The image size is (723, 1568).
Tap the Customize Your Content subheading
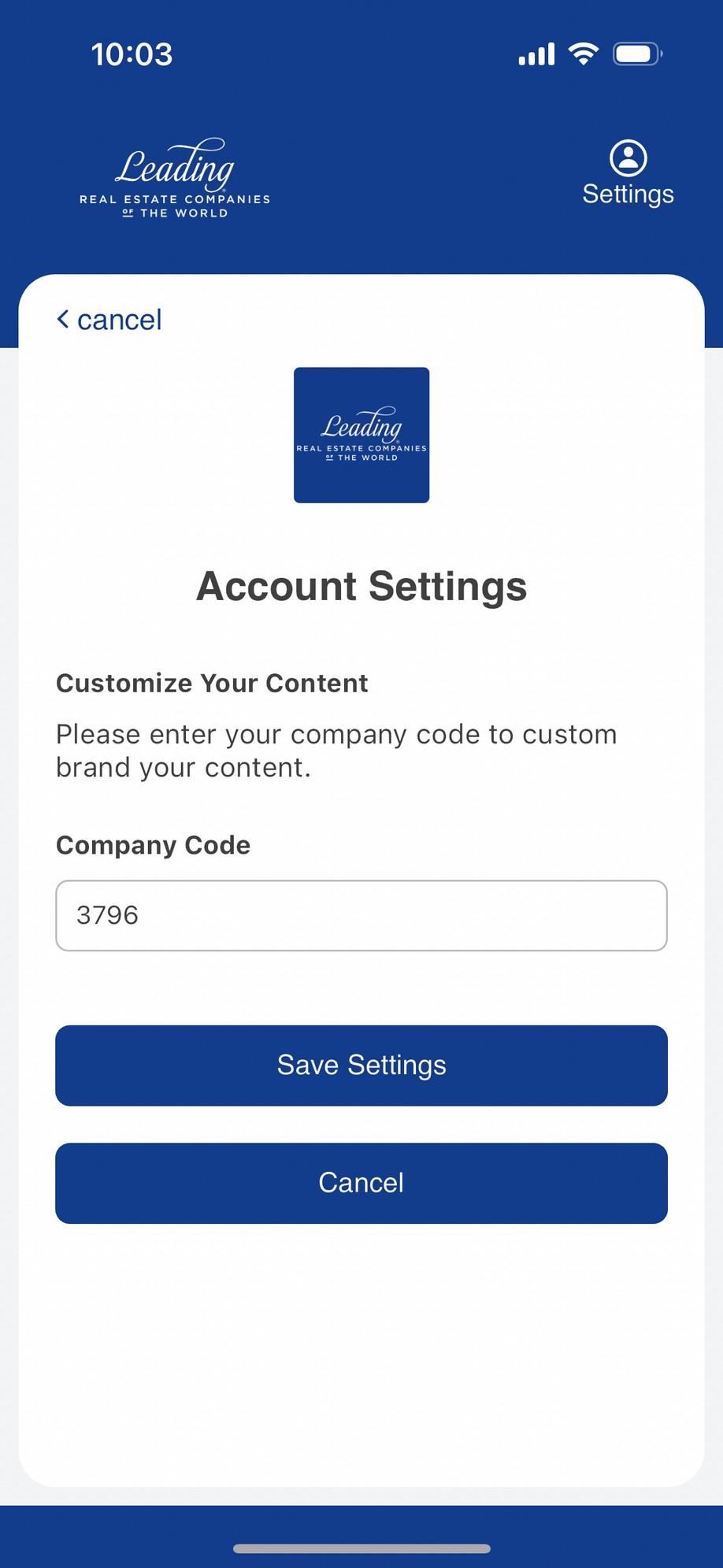point(212,683)
